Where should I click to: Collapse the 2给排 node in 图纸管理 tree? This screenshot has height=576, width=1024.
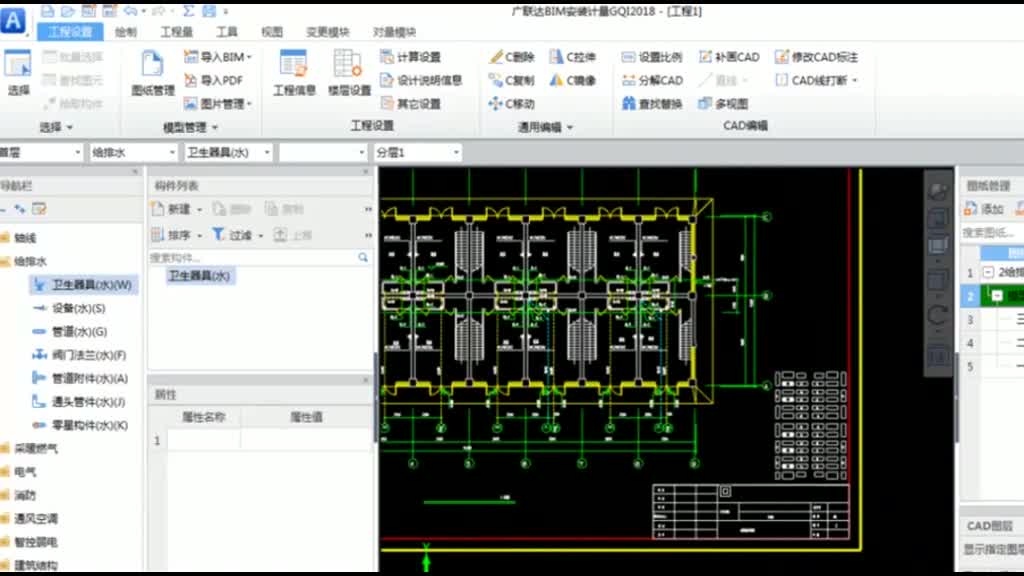[x=987, y=272]
